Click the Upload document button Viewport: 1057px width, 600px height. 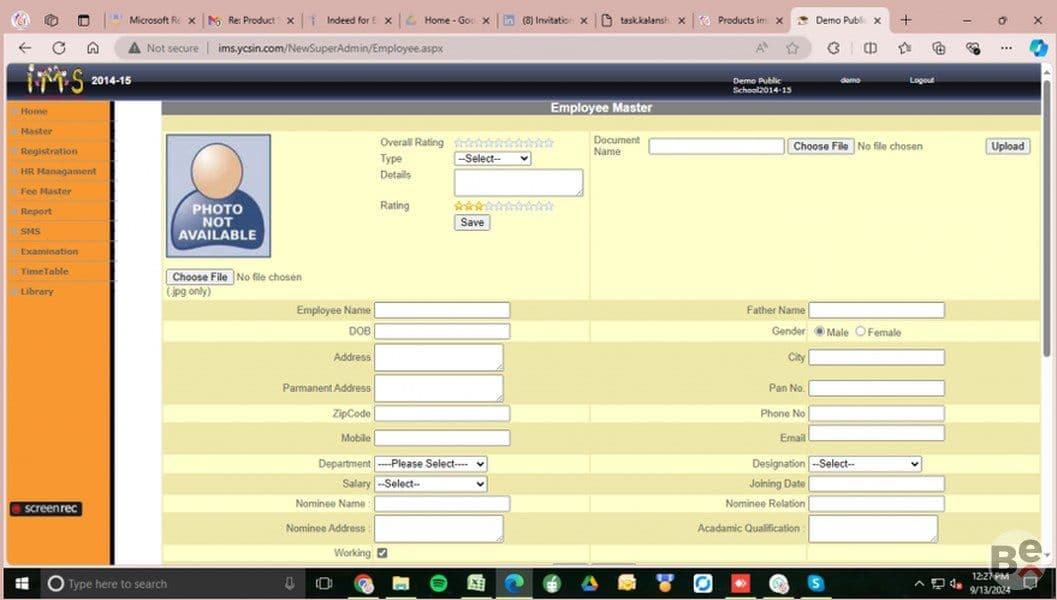[1008, 146]
